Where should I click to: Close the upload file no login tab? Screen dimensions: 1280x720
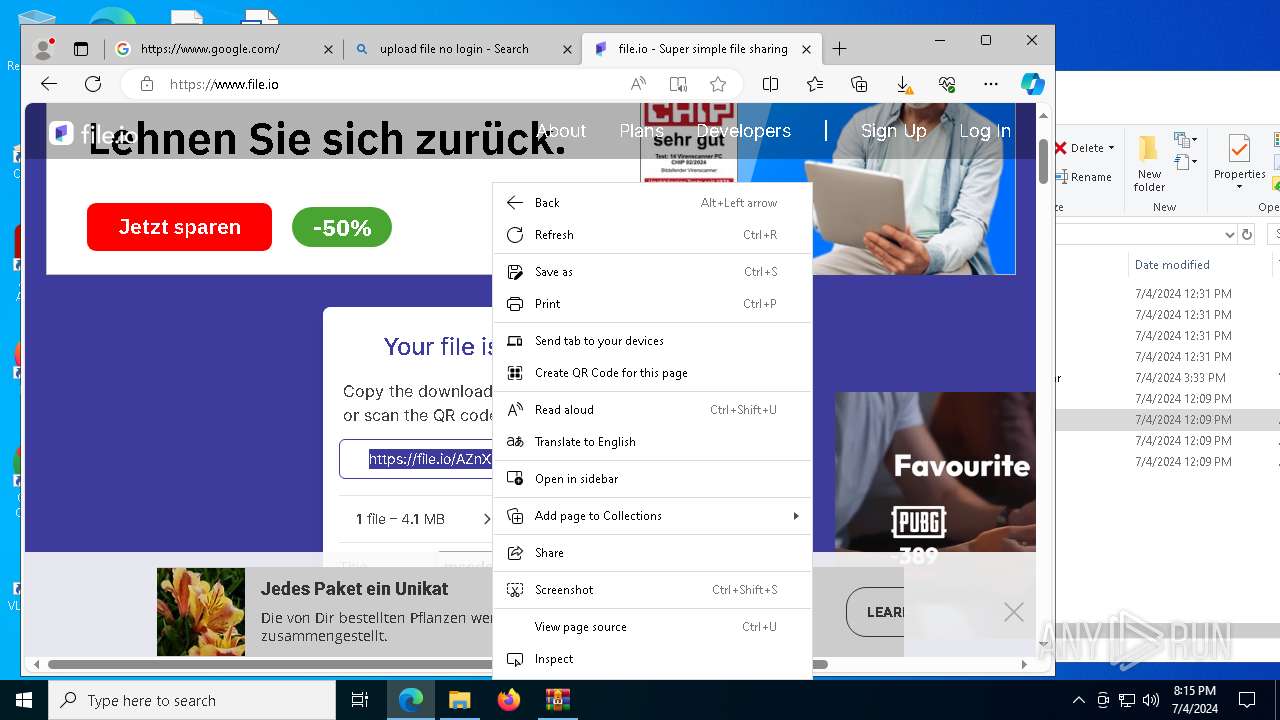(567, 49)
